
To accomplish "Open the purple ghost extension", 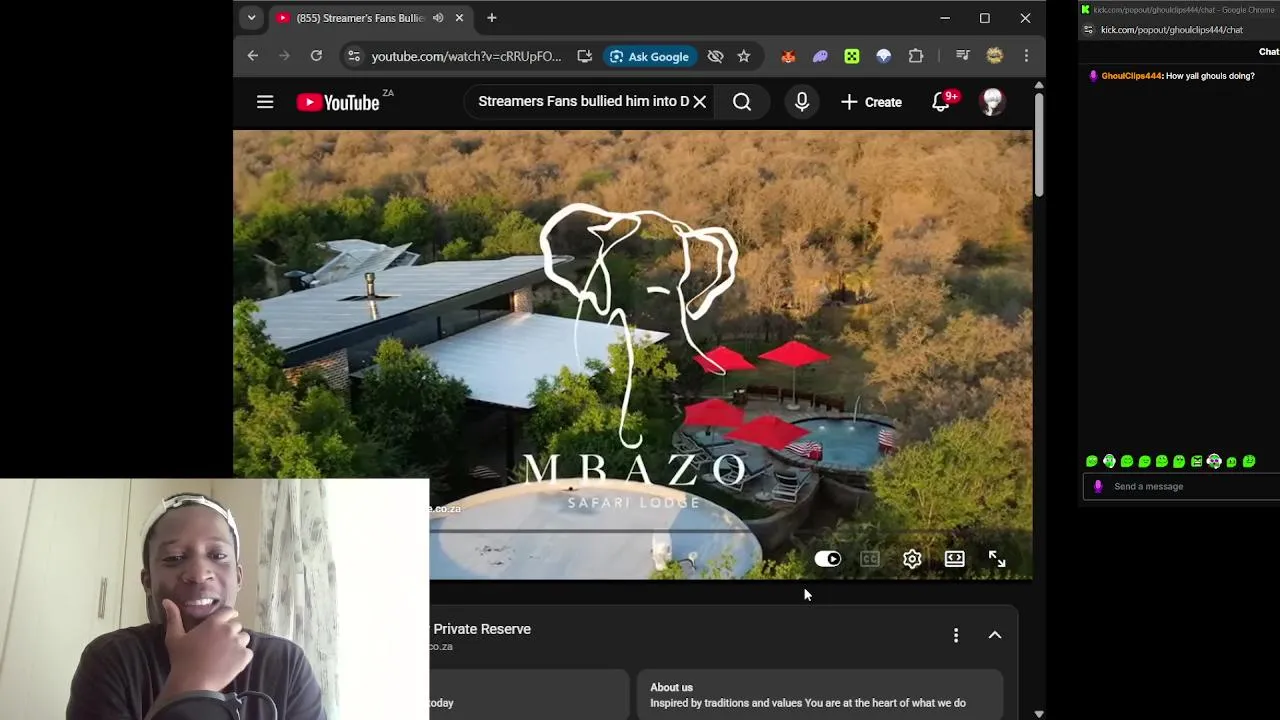I will [x=820, y=57].
